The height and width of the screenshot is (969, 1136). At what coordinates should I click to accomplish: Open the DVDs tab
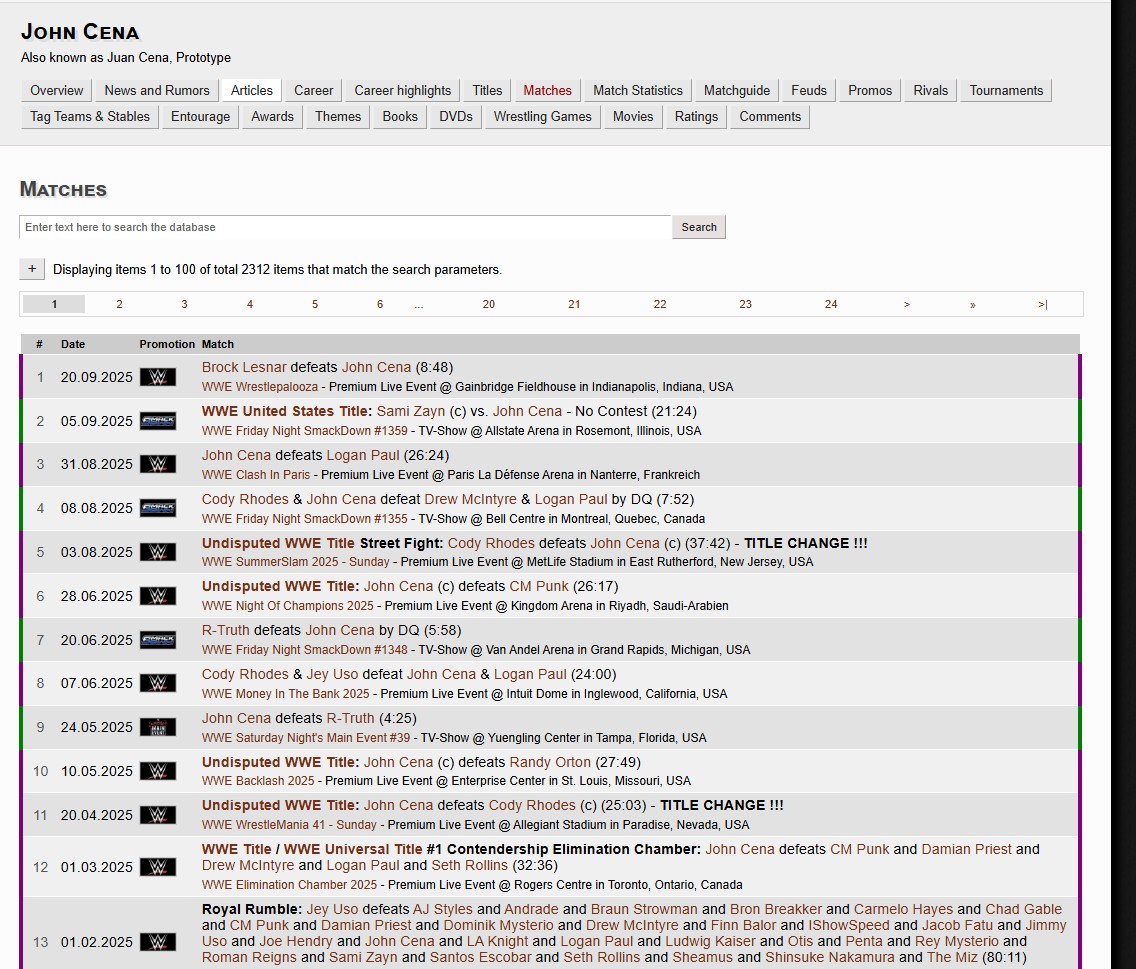pos(456,117)
